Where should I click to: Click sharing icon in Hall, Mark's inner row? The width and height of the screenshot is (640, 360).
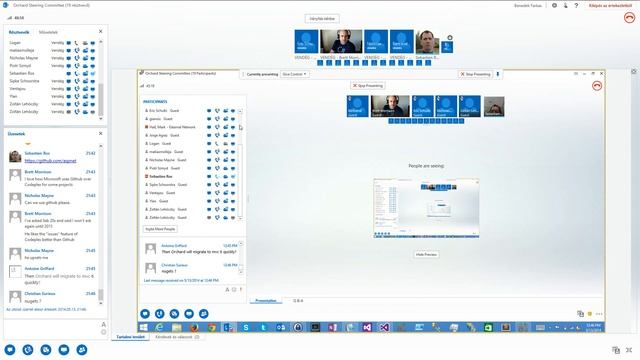(x=233, y=127)
